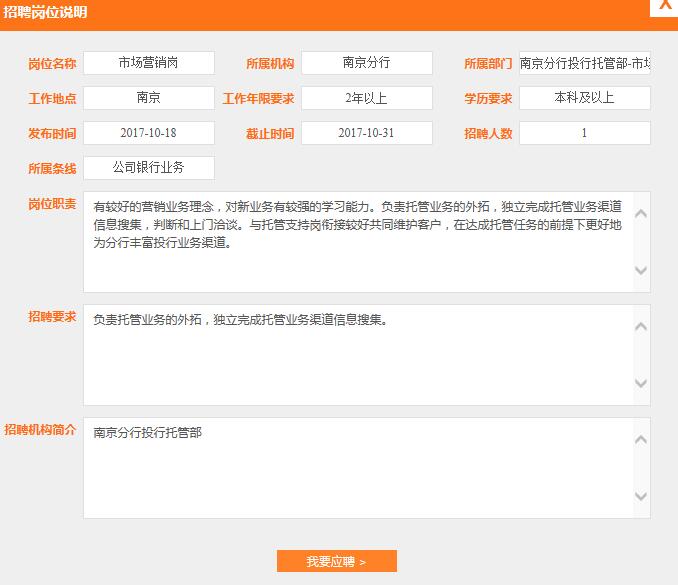678x585 pixels.
Task: Focus the 招聘人数 field showing 1
Action: [x=585, y=133]
